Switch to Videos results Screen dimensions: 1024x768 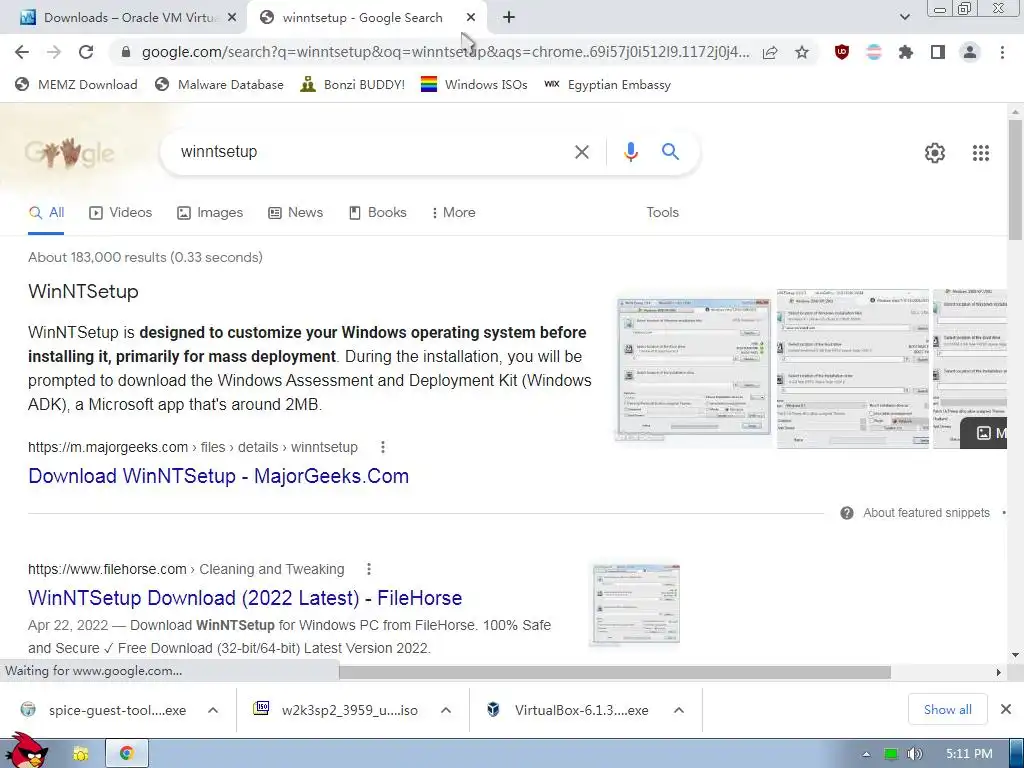pyautogui.click(x=121, y=213)
